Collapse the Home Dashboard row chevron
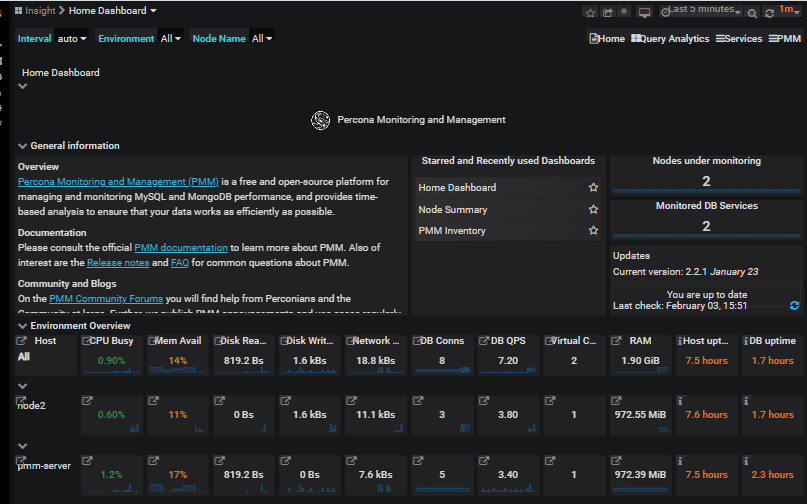The height and width of the screenshot is (504, 807). (x=22, y=86)
